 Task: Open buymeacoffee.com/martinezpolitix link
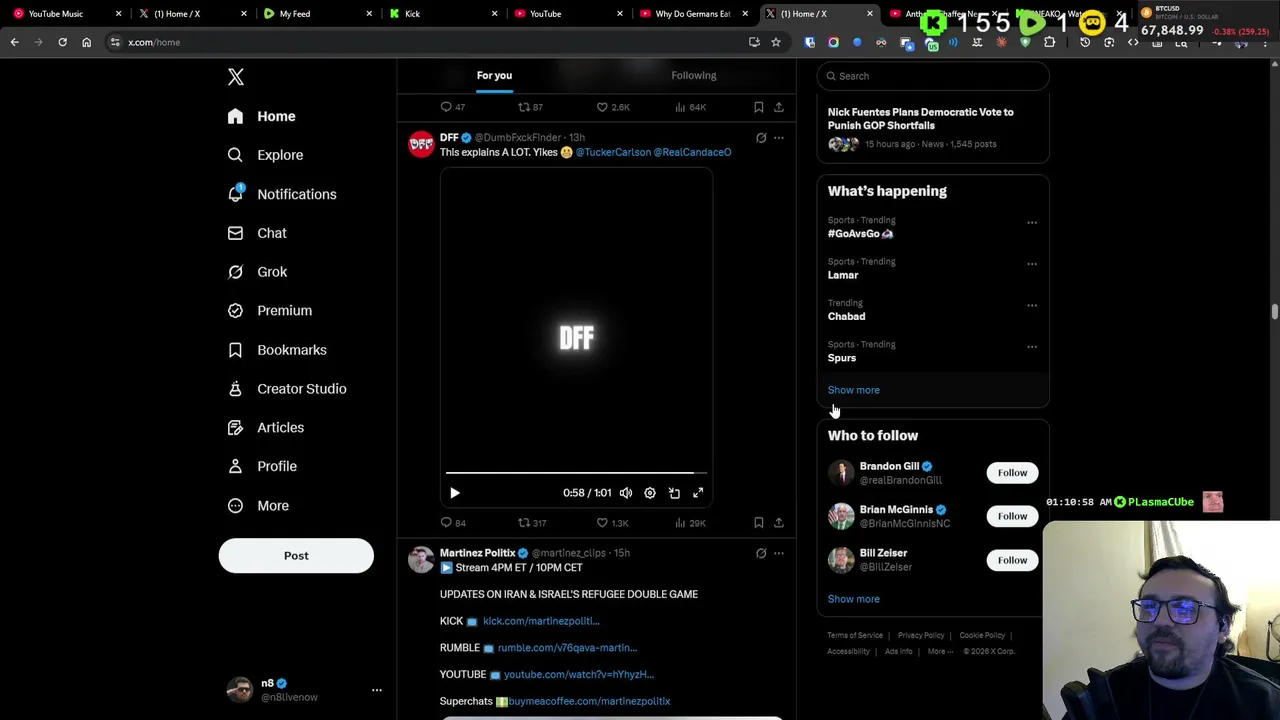589,702
